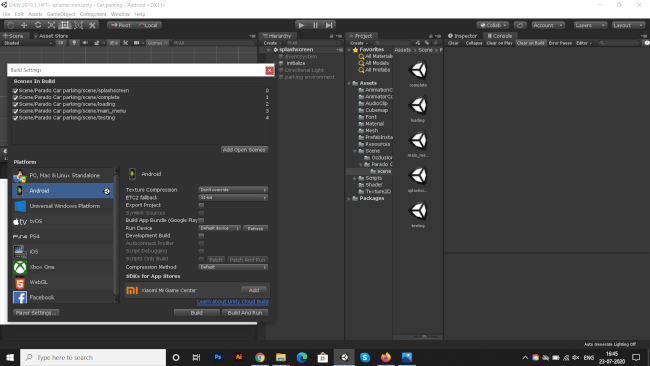The height and width of the screenshot is (366, 650).
Task: Toggle scene audio in Scene view
Action: (x=85, y=43)
